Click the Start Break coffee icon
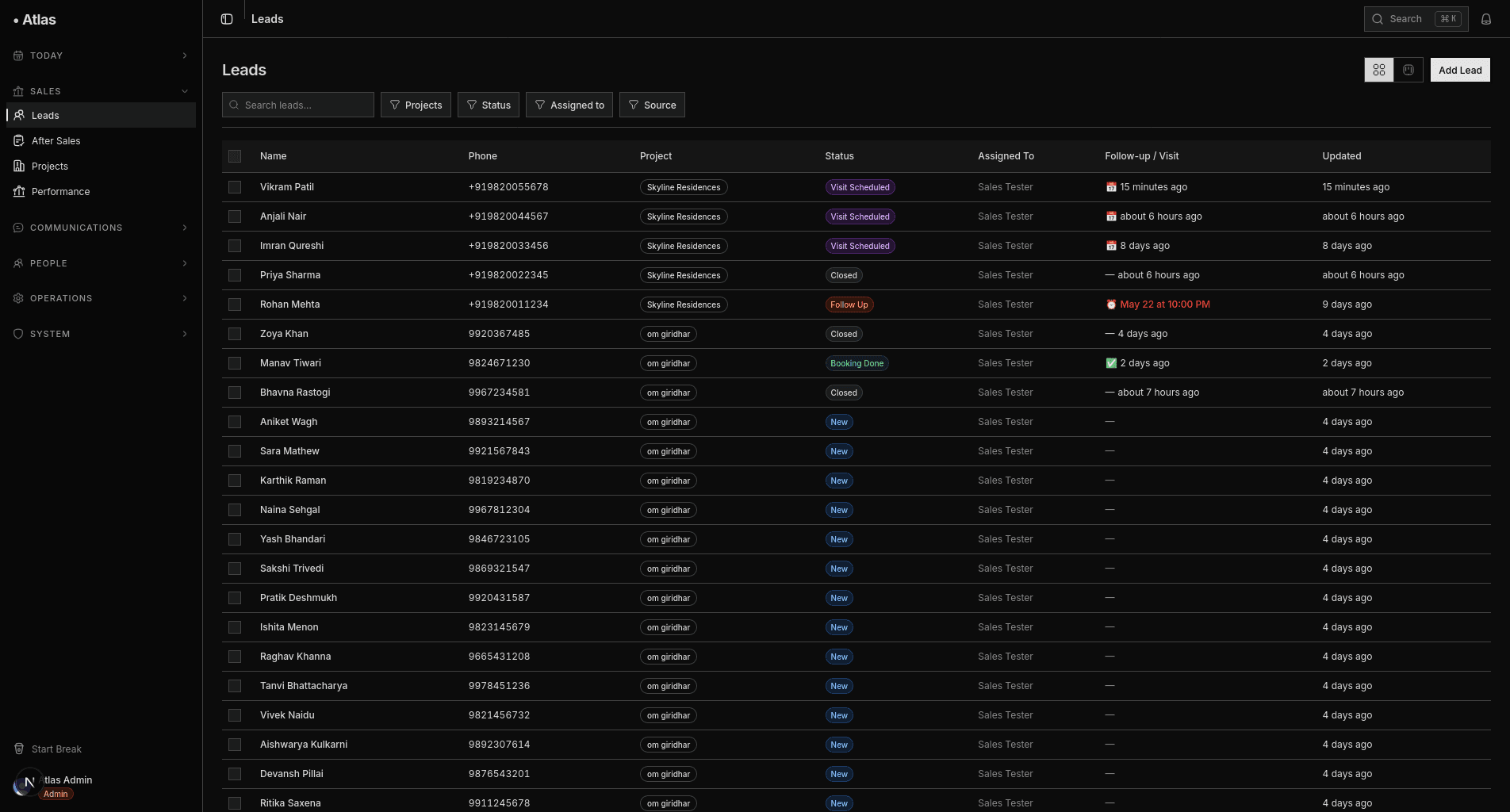This screenshot has width=1510, height=812. click(x=19, y=749)
